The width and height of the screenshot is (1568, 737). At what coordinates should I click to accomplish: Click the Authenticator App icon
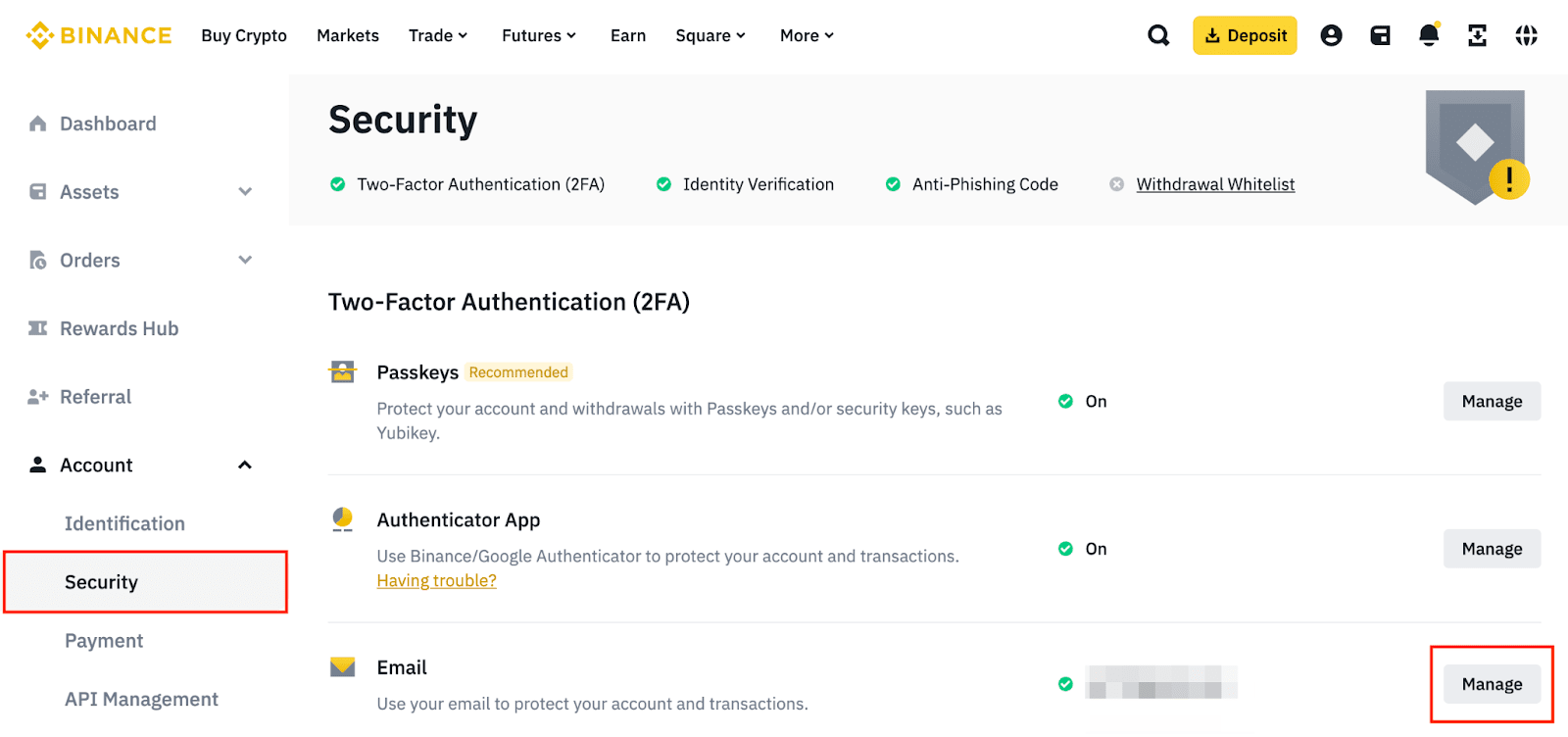pyautogui.click(x=342, y=519)
